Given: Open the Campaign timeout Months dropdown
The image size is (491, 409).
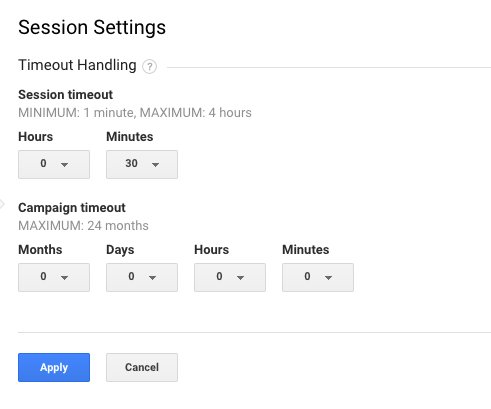Looking at the screenshot, I should [54, 277].
